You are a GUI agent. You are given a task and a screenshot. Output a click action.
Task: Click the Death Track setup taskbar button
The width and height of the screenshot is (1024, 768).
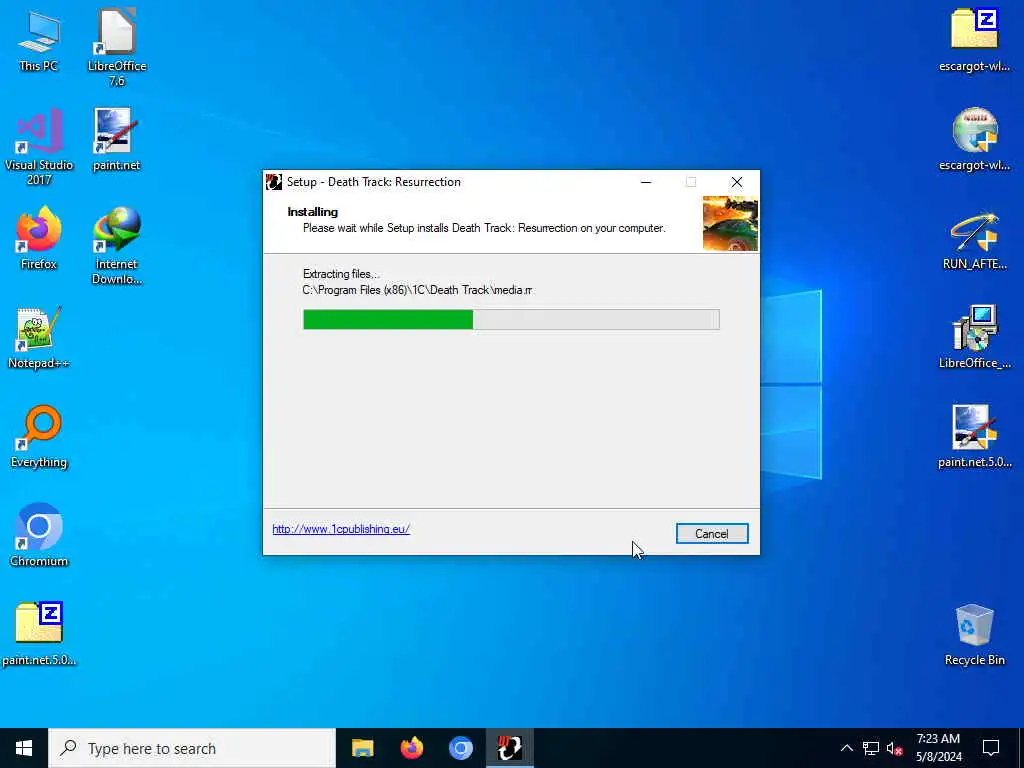tap(509, 748)
